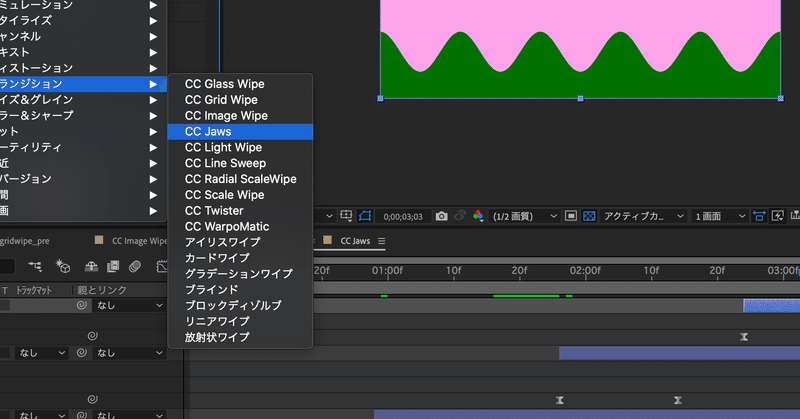
Task: Expand the highlighted トランジション submenu entry
Action: point(83,84)
